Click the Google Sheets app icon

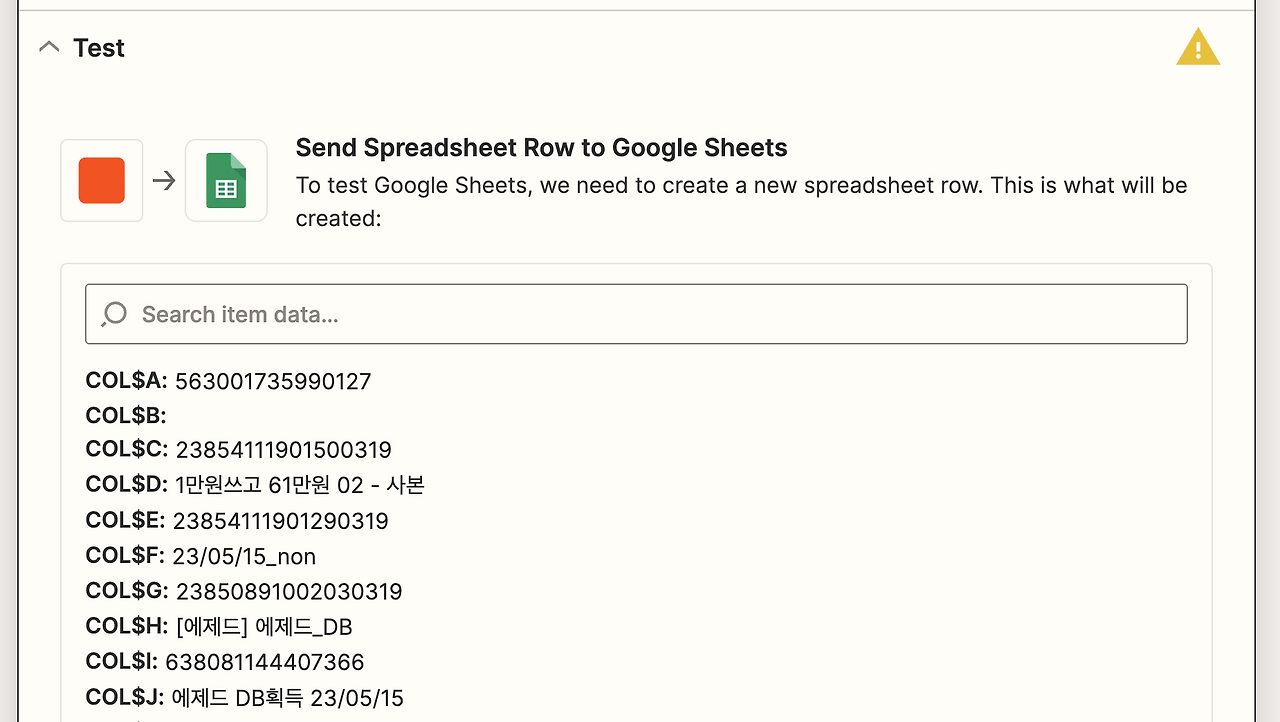pyautogui.click(x=226, y=180)
